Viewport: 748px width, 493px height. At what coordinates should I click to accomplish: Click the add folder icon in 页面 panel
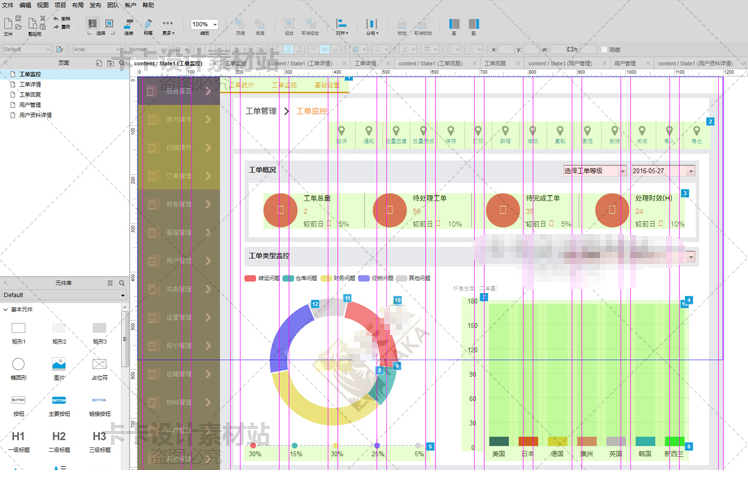click(110, 63)
